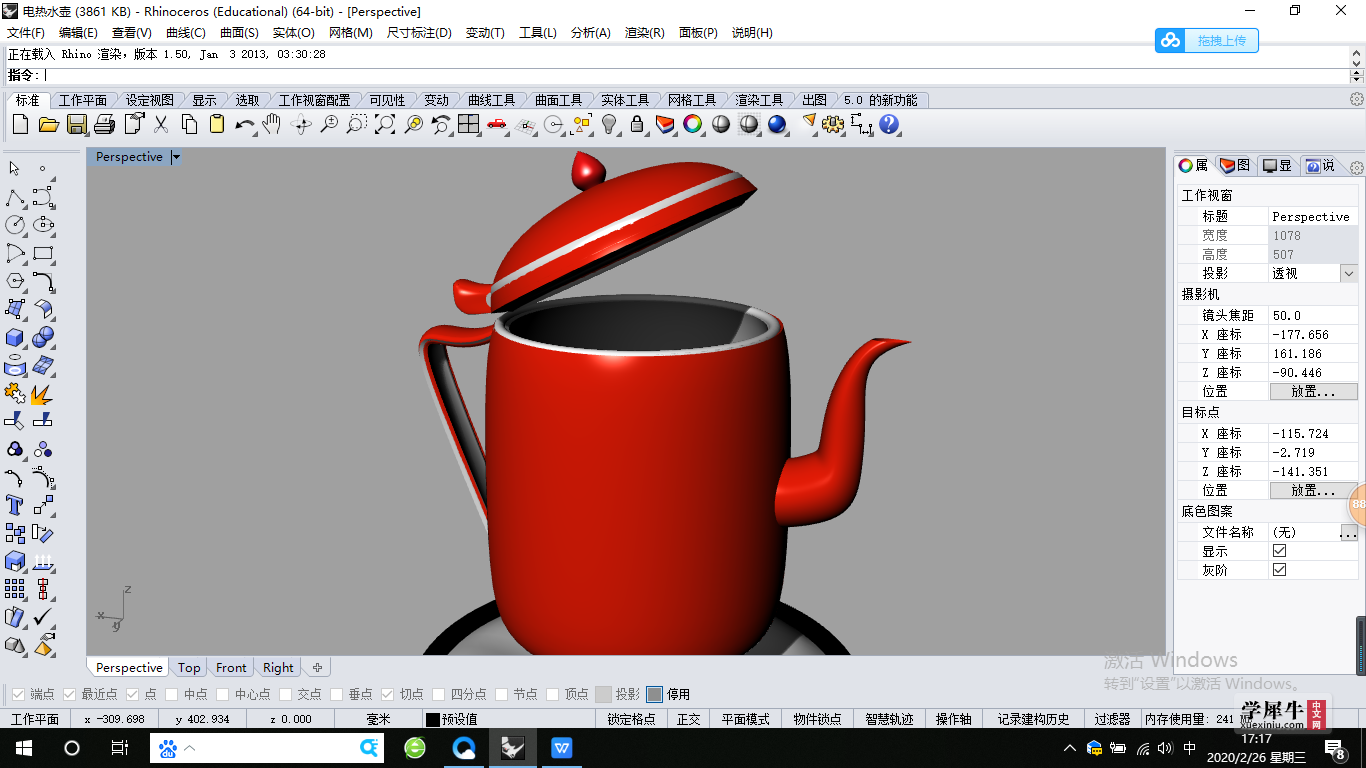The image size is (1366, 768).
Task: Open the taskbar notification center icon
Action: [x=1335, y=748]
